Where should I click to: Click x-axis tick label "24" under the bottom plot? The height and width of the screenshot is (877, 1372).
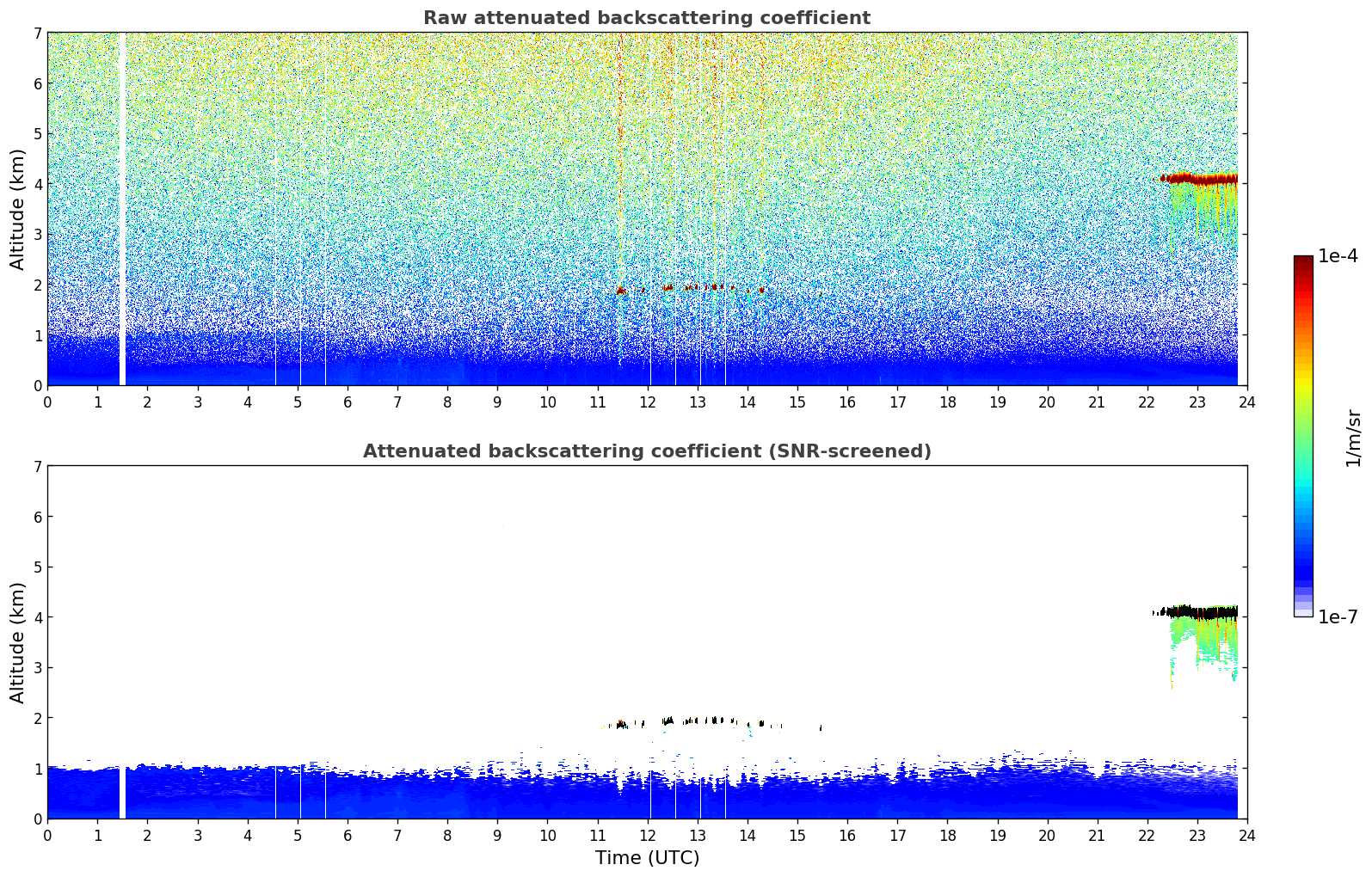[1247, 835]
